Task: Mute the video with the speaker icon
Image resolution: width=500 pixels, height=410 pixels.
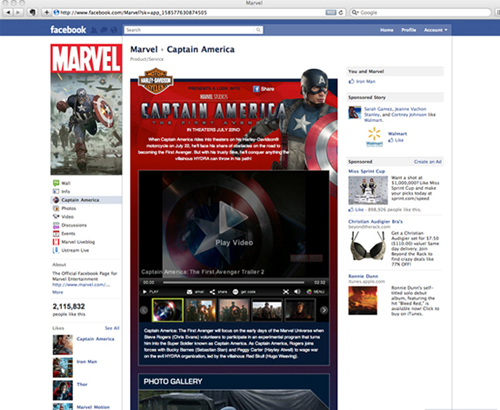Action: coord(297,292)
